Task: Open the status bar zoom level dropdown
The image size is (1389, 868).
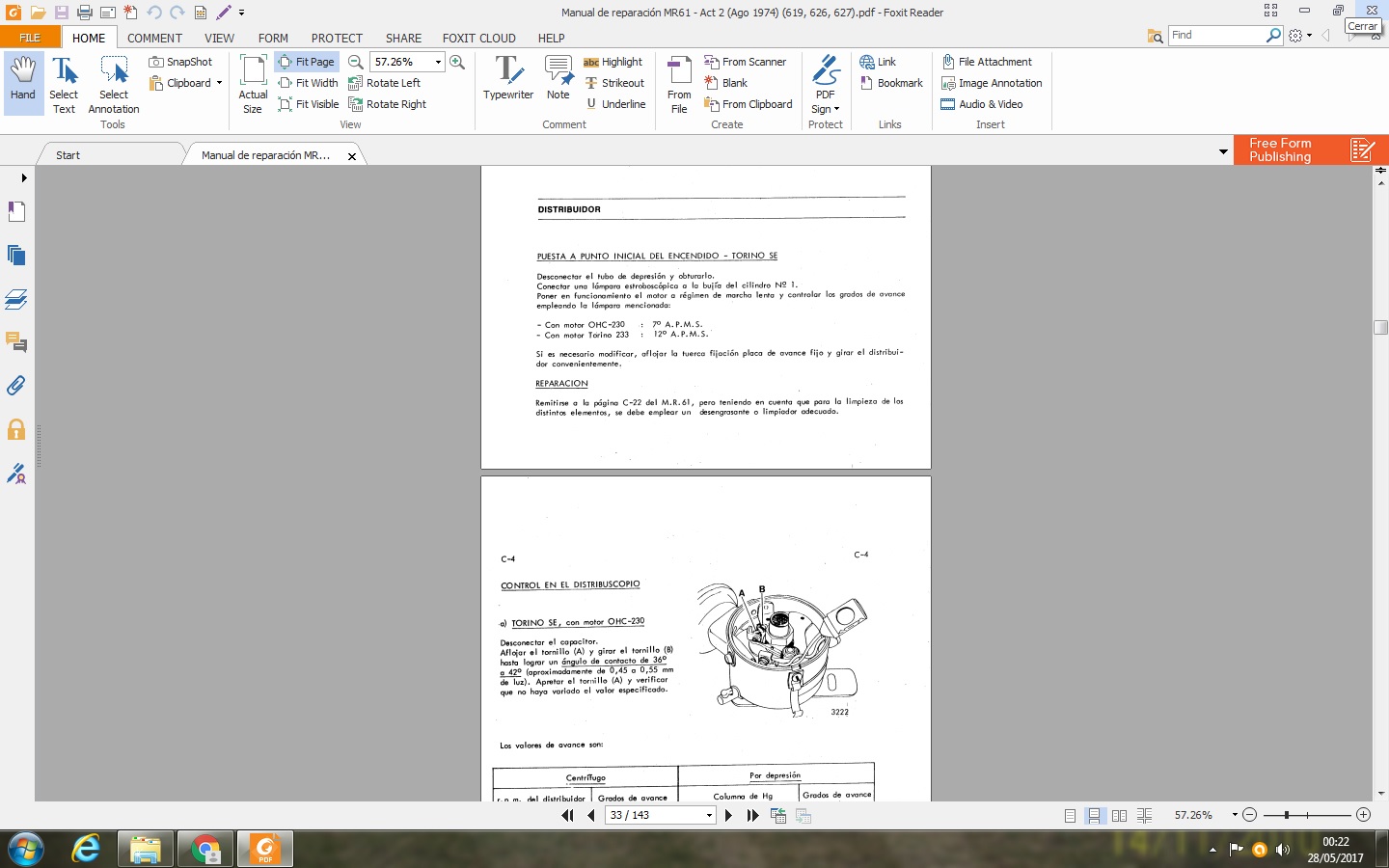Action: tap(1235, 815)
